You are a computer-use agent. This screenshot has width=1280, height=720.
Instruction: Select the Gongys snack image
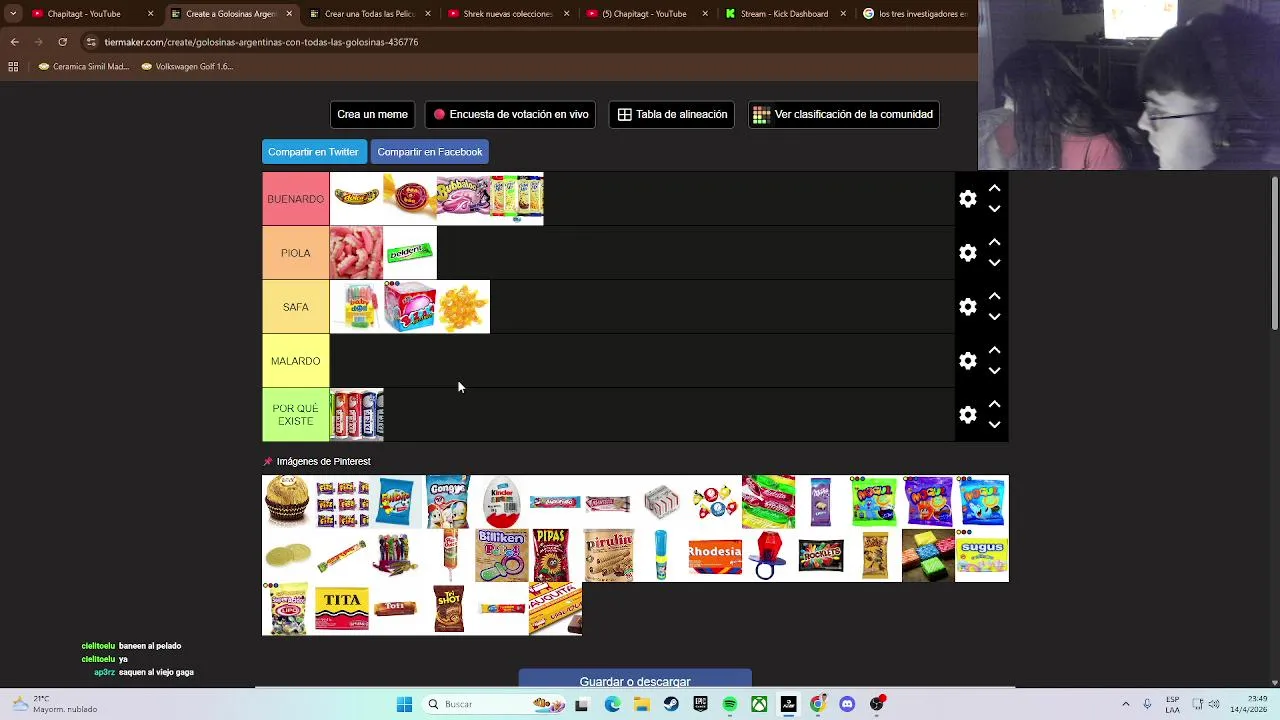pyautogui.click(x=448, y=501)
